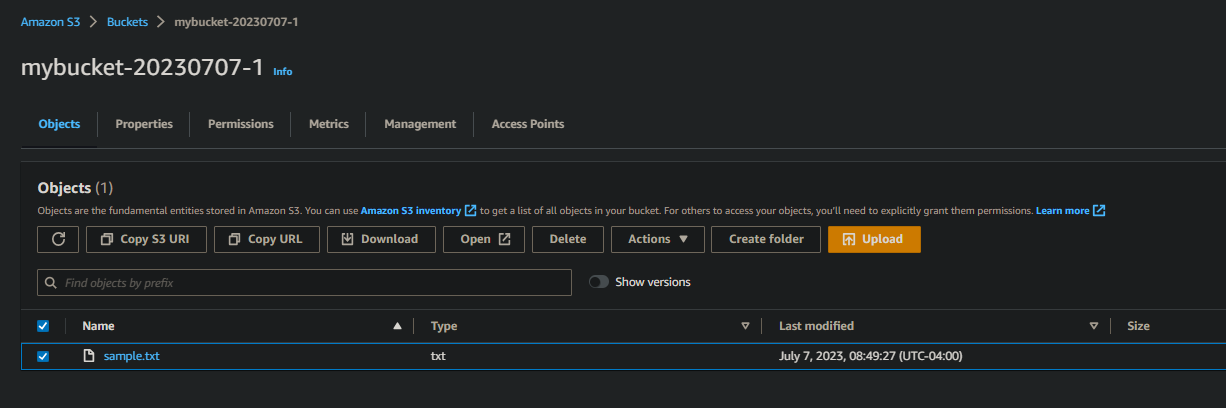Deselect the sample.txt checkbox

click(x=43, y=357)
